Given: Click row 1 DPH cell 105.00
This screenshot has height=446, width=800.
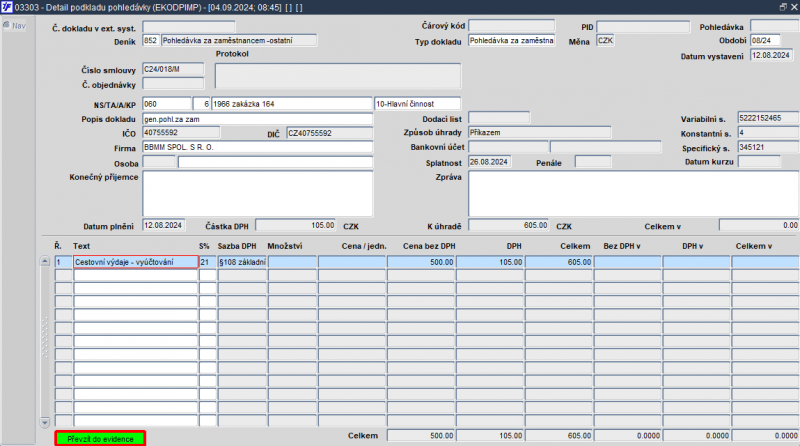Looking at the screenshot, I should click(x=490, y=262).
